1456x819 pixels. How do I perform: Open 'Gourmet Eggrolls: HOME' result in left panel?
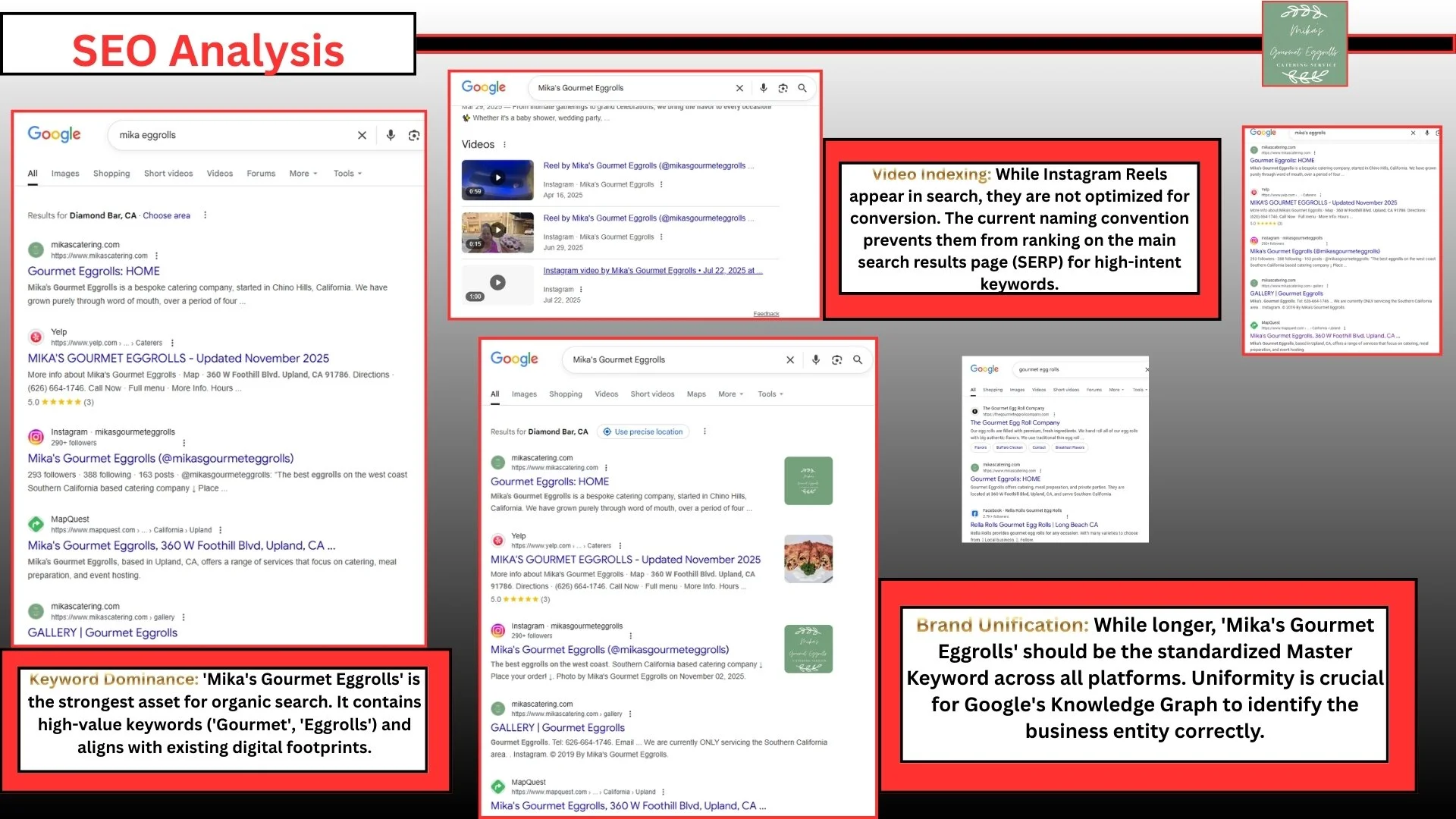click(94, 271)
